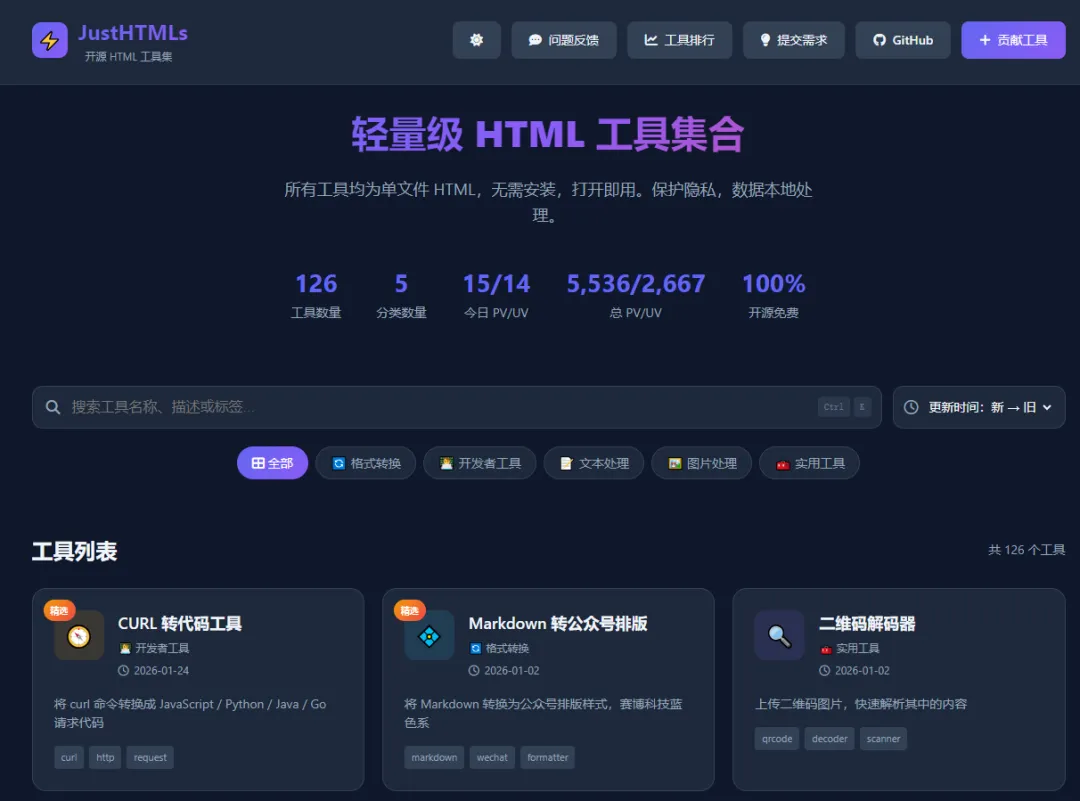Viewport: 1080px width, 801px height.
Task: Open the 工具排行 ranking page
Action: coord(679,40)
